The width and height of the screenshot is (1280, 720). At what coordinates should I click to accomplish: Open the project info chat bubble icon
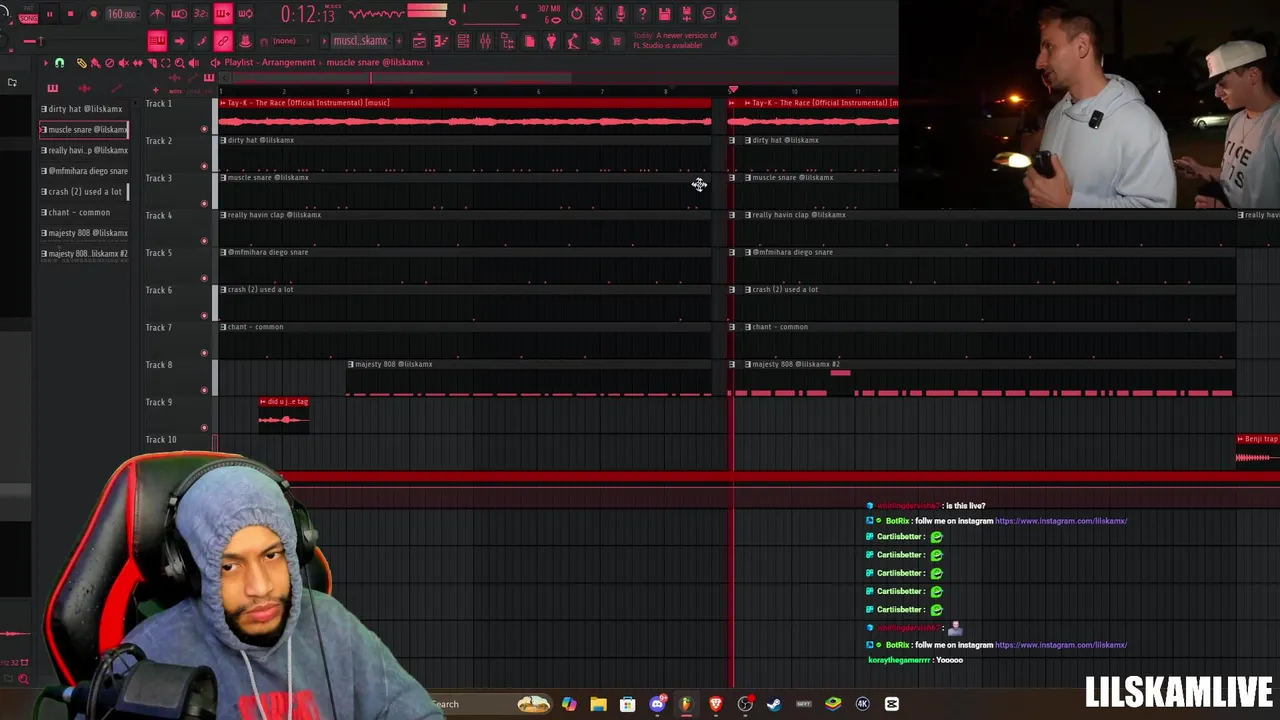click(x=709, y=14)
